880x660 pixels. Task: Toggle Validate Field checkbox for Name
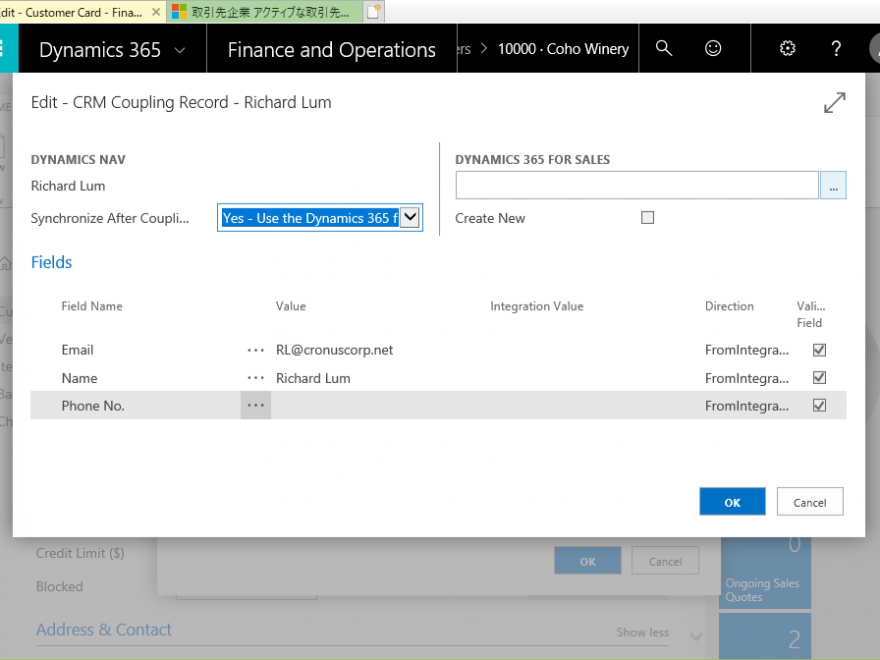tap(819, 378)
